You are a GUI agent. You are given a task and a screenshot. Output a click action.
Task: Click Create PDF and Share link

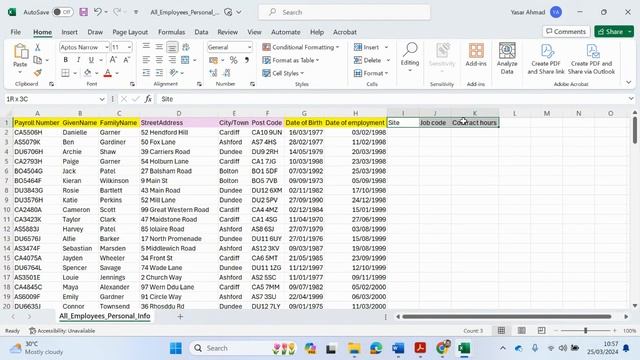click(546, 59)
